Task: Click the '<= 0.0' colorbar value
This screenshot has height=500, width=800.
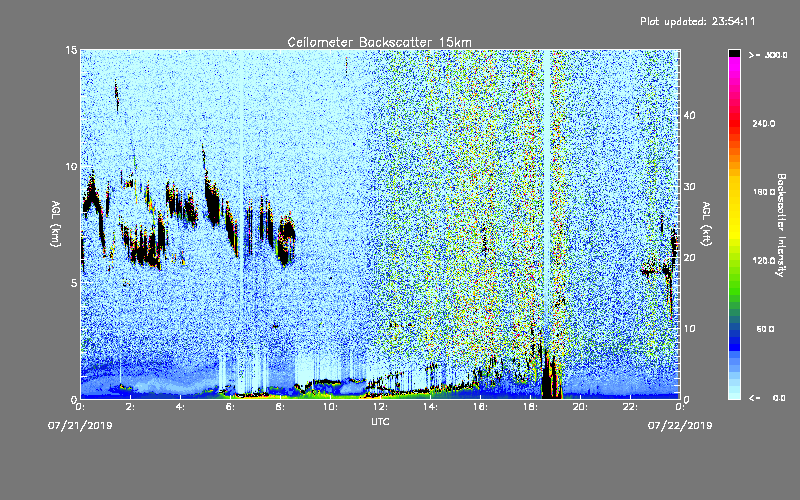Action: pyautogui.click(x=767, y=397)
